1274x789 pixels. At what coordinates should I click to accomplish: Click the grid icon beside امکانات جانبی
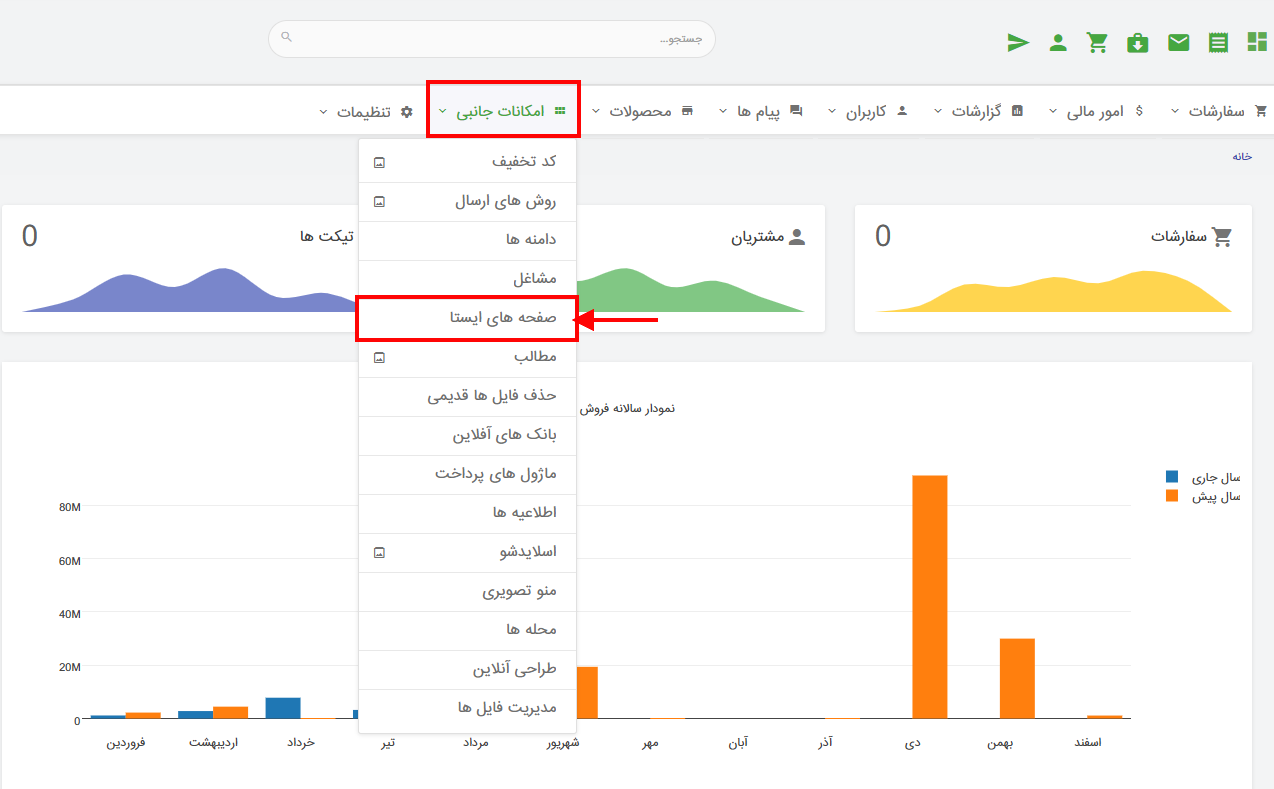point(560,111)
